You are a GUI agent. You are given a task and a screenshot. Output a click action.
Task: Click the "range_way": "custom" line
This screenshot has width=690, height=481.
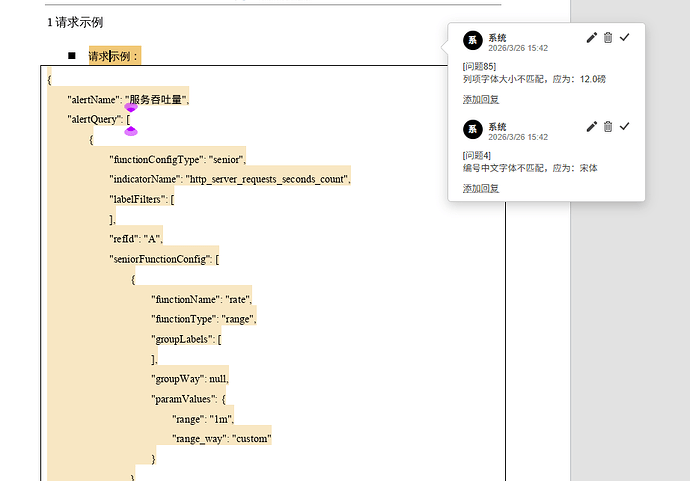221,439
